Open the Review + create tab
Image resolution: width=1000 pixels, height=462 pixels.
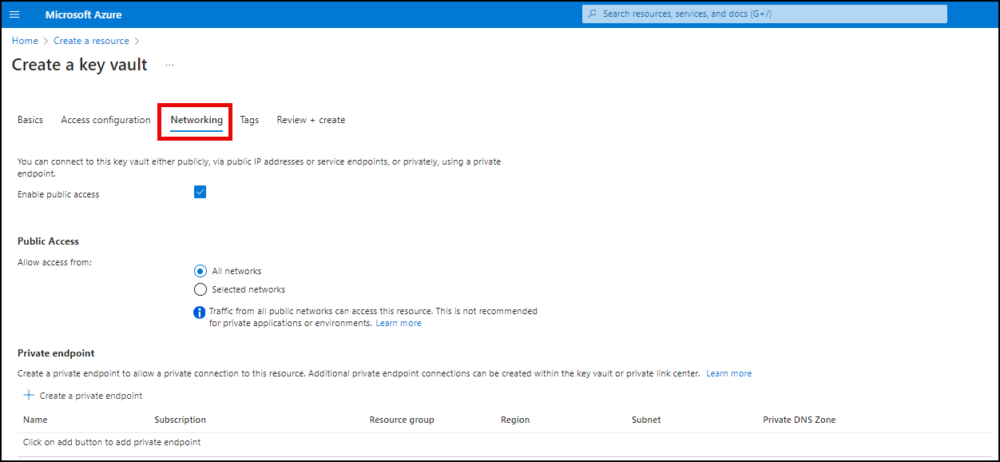pyautogui.click(x=311, y=120)
